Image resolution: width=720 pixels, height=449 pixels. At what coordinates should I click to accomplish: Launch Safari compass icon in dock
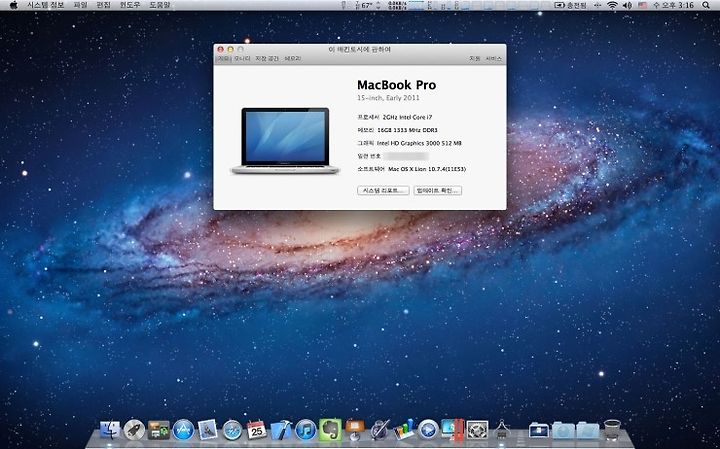[232, 430]
